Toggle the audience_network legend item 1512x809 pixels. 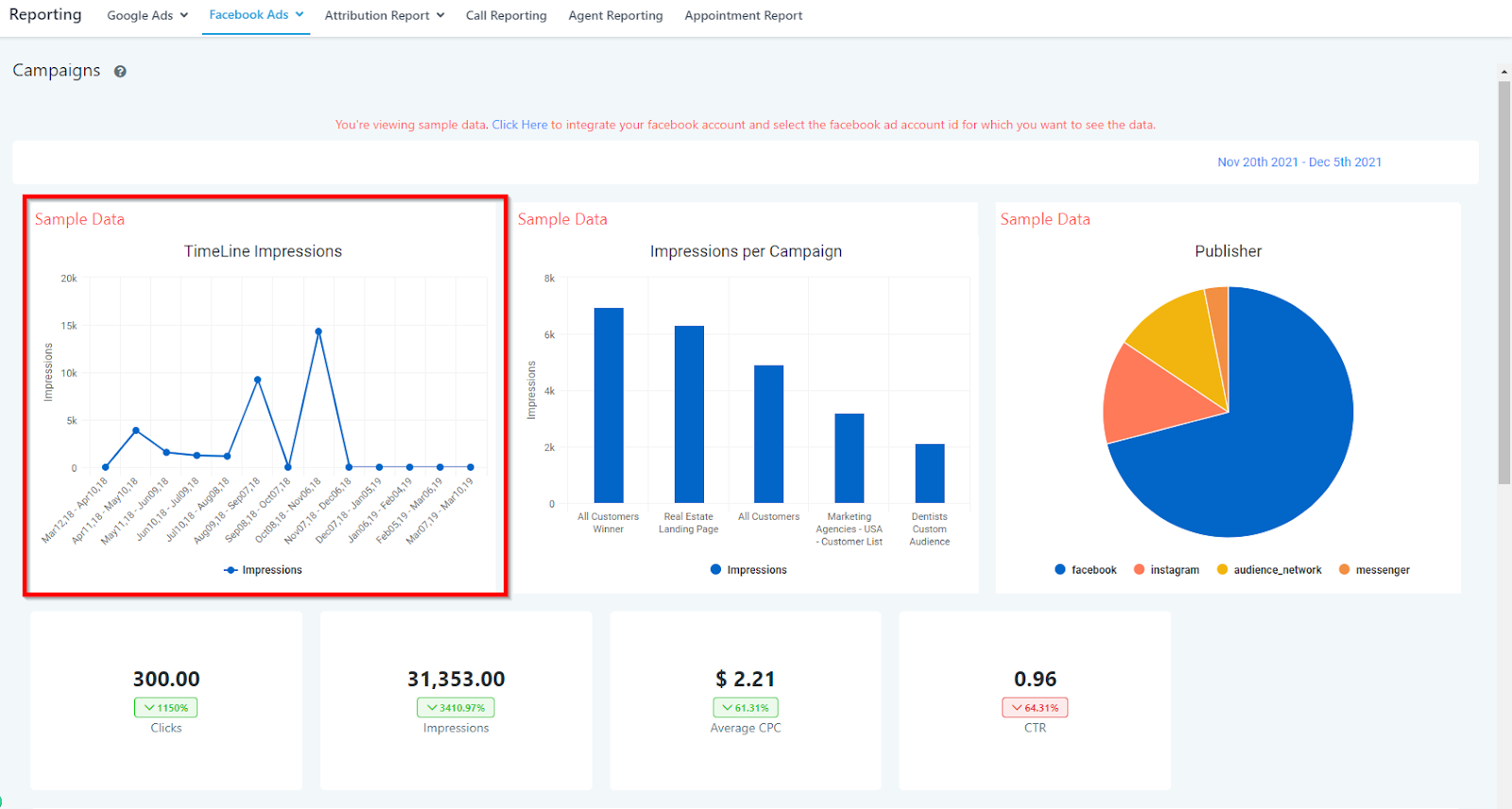click(x=1269, y=570)
